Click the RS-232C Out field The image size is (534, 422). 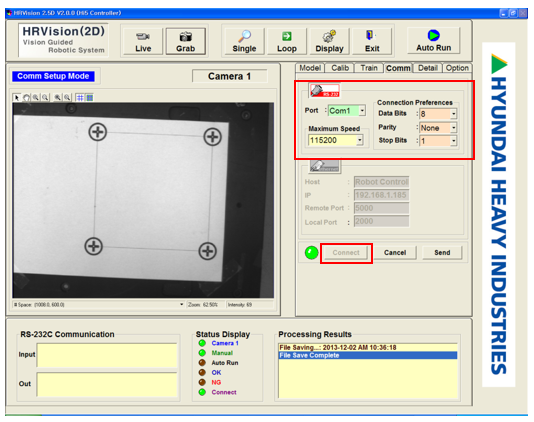107,385
